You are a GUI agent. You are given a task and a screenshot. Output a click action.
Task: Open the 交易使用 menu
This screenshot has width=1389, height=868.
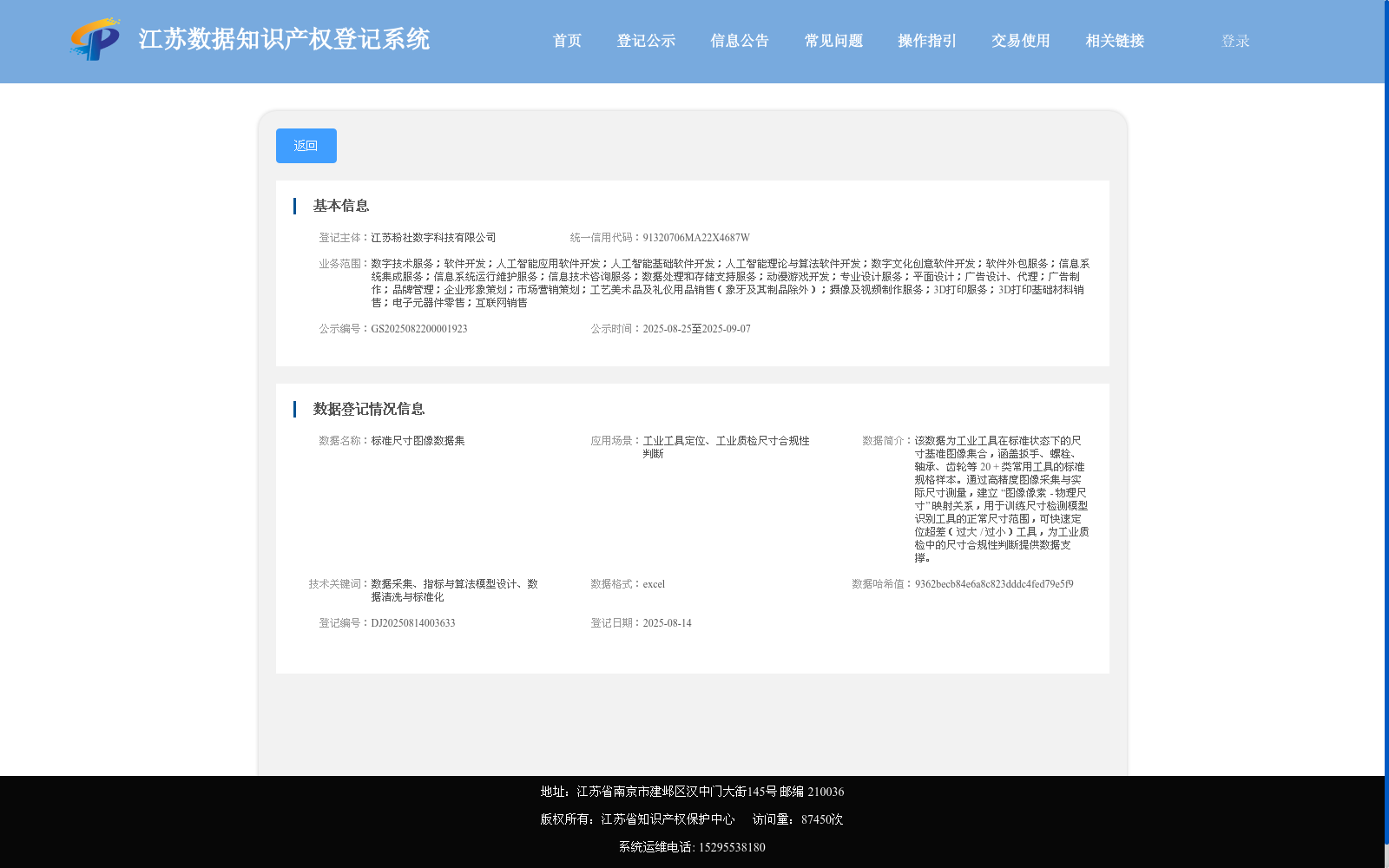[x=1020, y=40]
